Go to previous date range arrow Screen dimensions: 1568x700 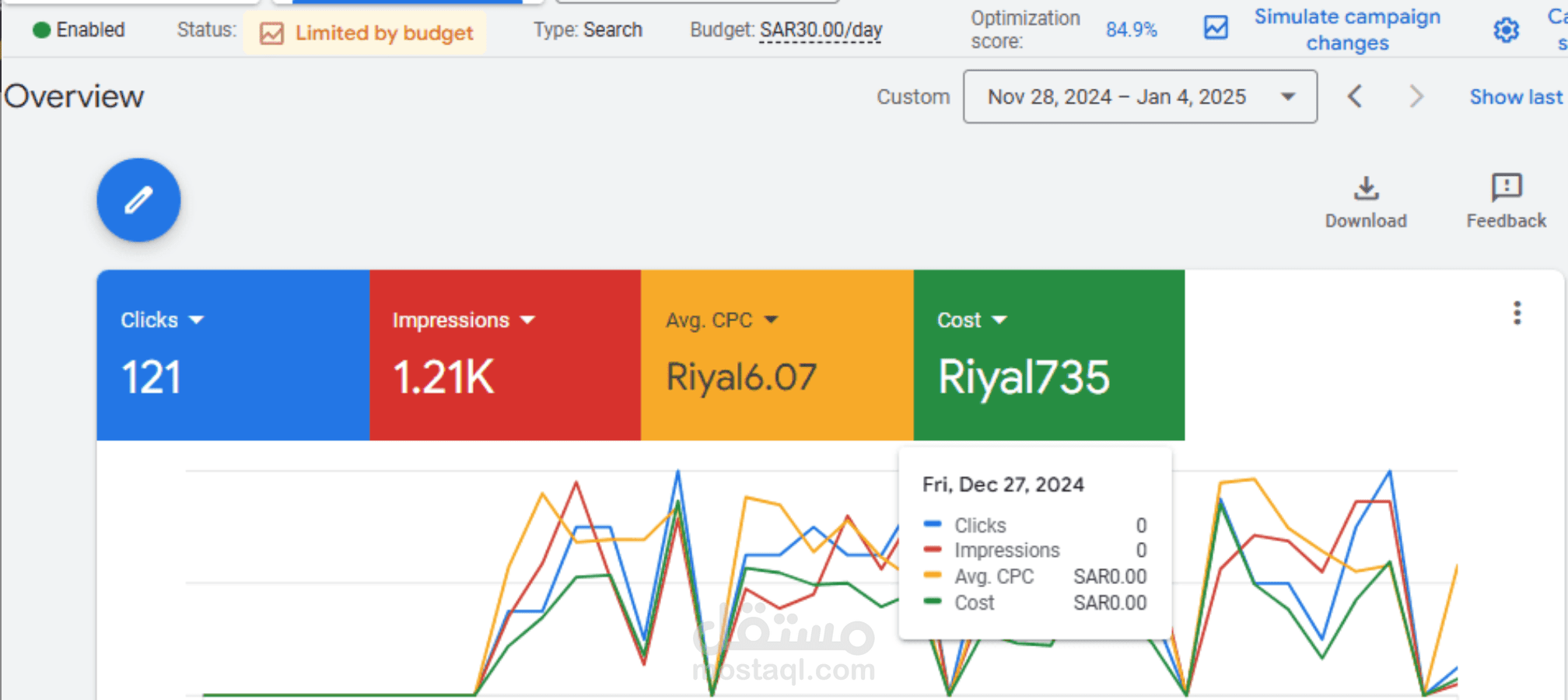point(1355,96)
